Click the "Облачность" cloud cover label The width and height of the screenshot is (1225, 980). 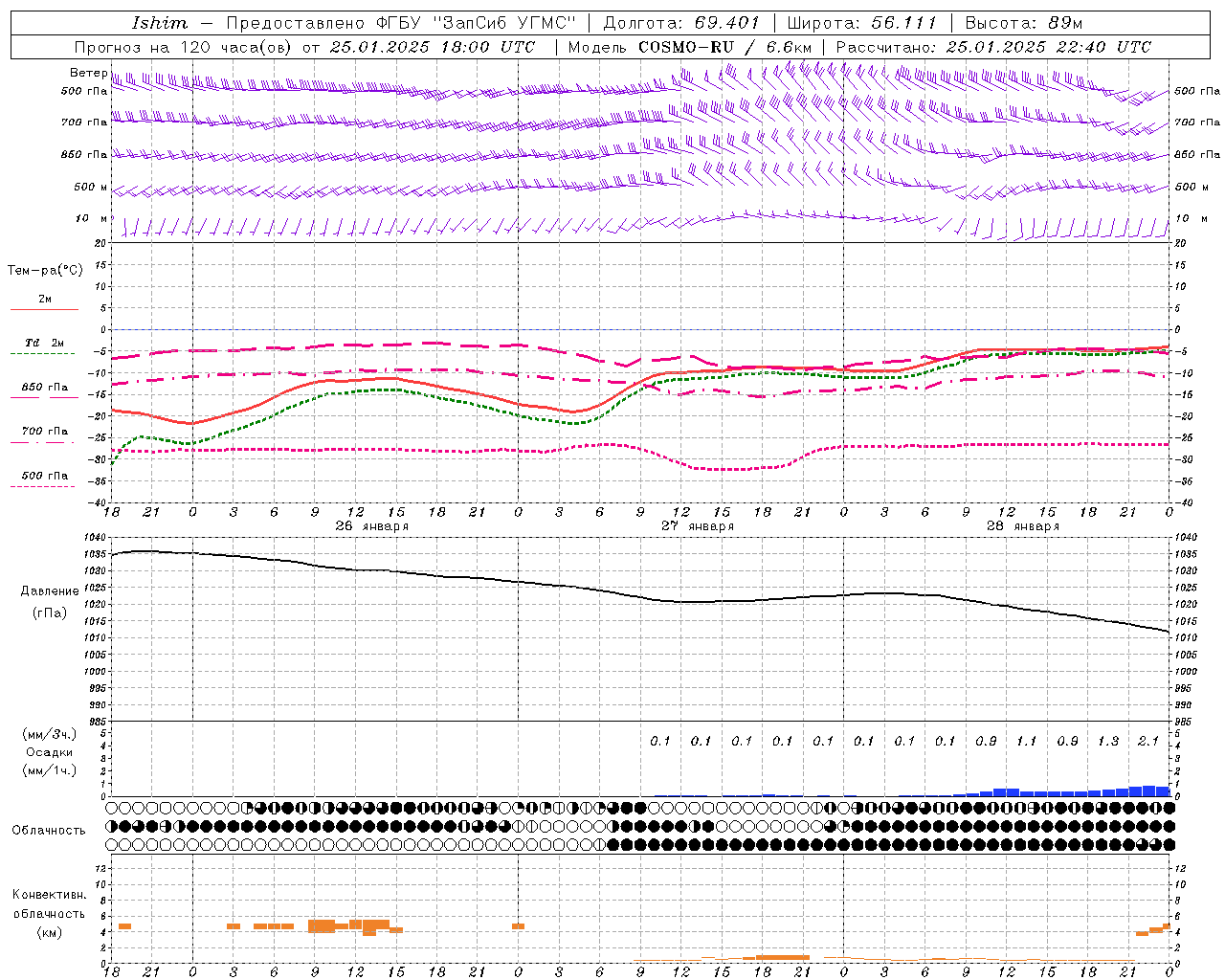pyautogui.click(x=49, y=830)
